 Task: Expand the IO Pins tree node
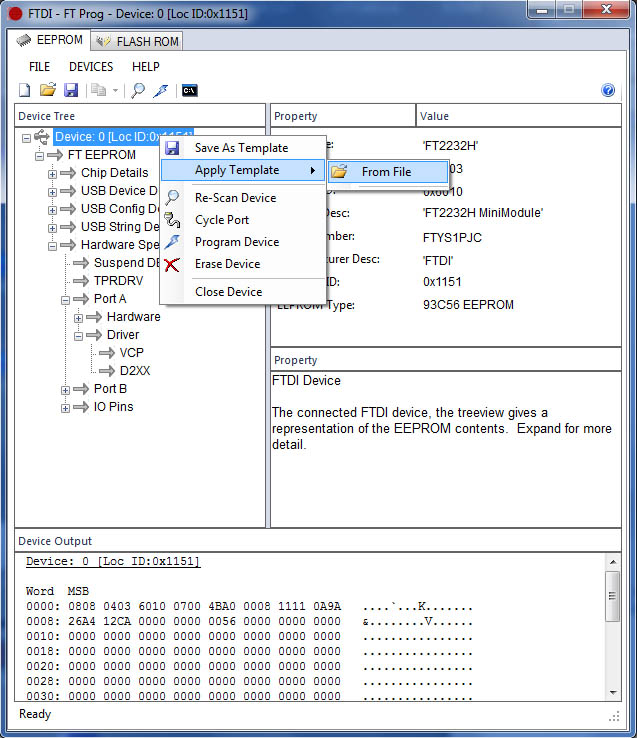(65, 408)
